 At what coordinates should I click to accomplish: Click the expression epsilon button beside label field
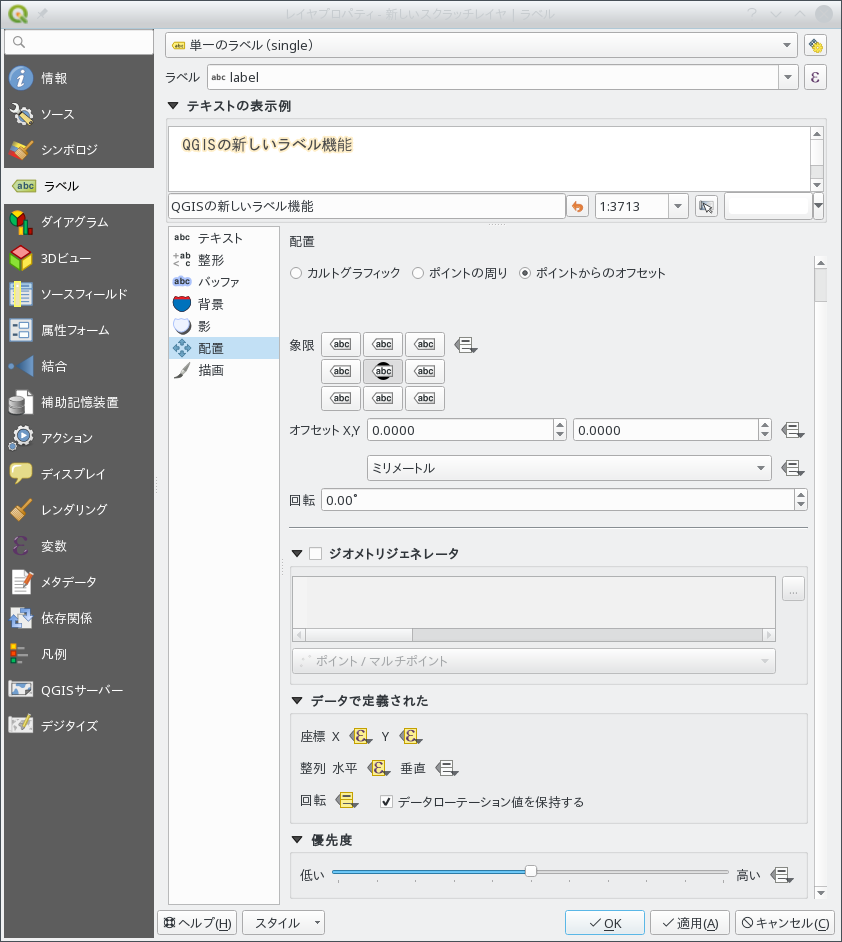pyautogui.click(x=815, y=77)
